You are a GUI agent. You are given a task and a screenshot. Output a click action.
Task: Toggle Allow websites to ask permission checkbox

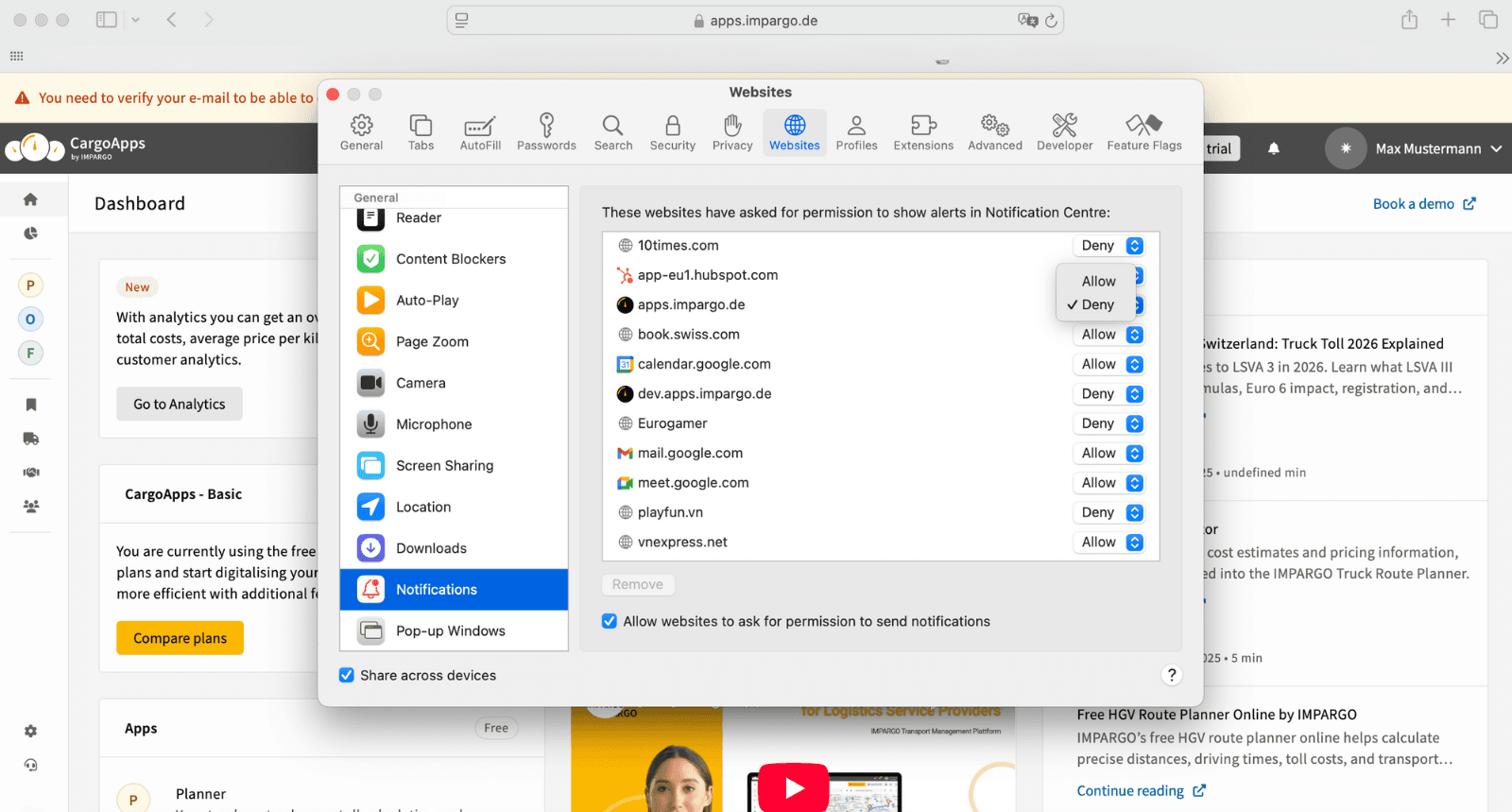coord(610,621)
